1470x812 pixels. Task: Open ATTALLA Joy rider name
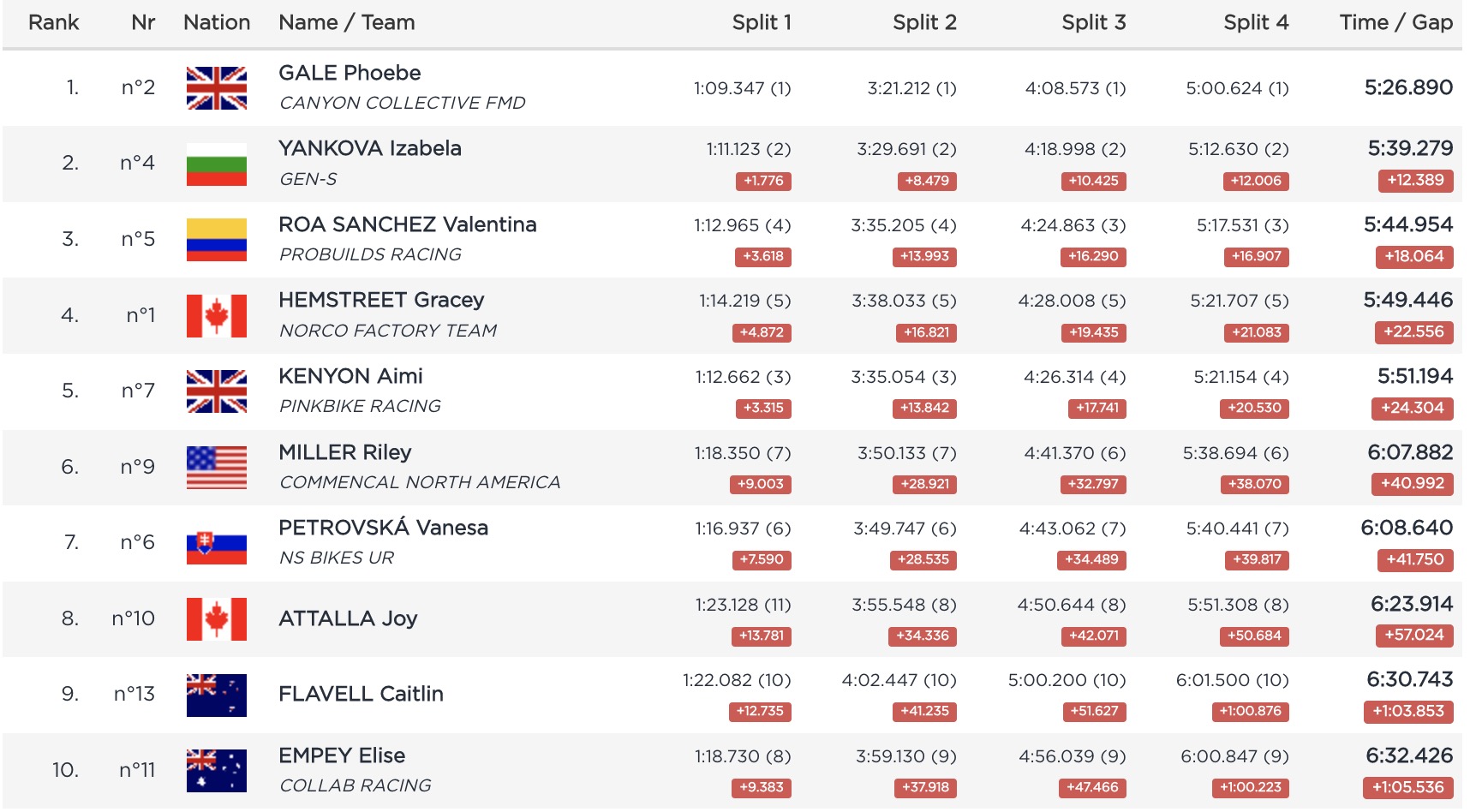pos(348,618)
